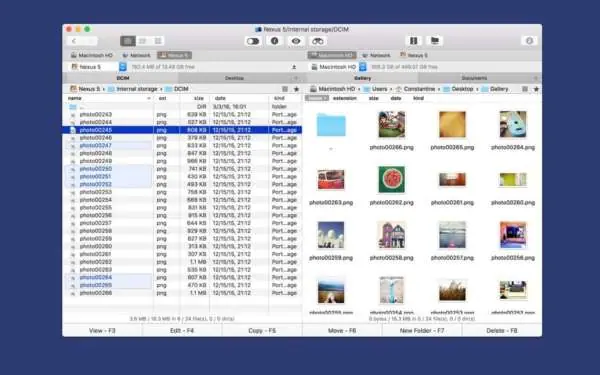The height and width of the screenshot is (375, 600).
Task: Go to Constantine folder in breadcrumb
Action: click(x=416, y=89)
